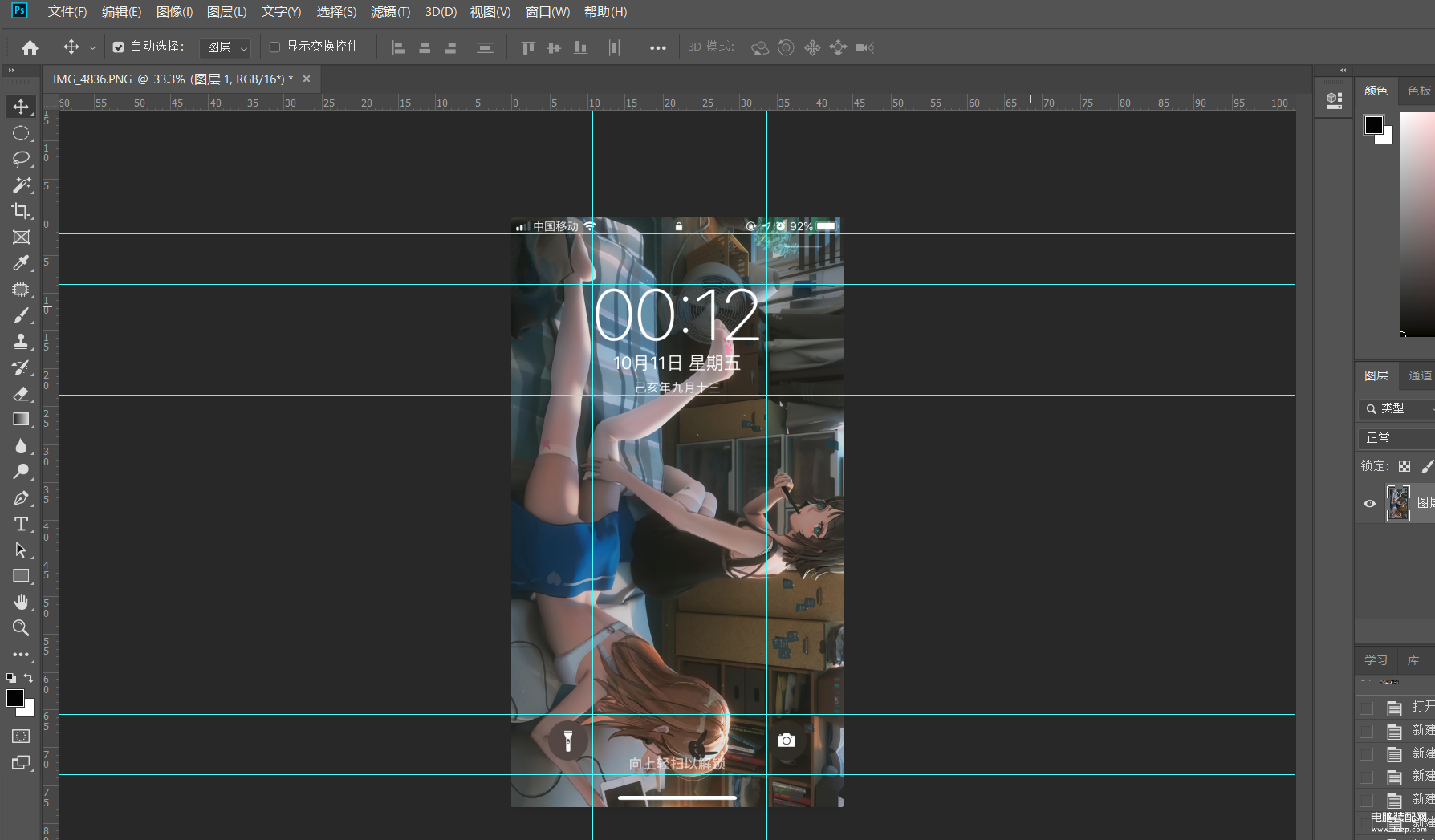Image resolution: width=1435 pixels, height=840 pixels.
Task: Select the Brush tool
Action: point(21,315)
